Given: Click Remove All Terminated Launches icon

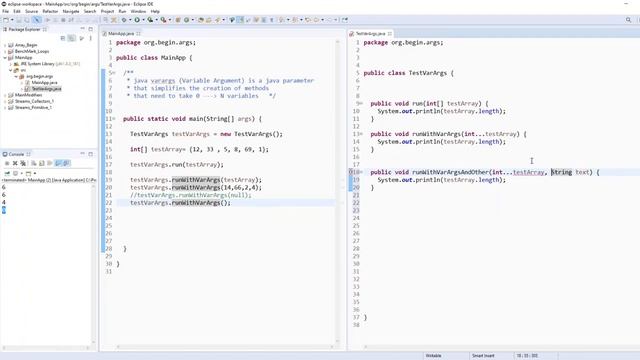Looking at the screenshot, I should pyautogui.click(x=23, y=163).
